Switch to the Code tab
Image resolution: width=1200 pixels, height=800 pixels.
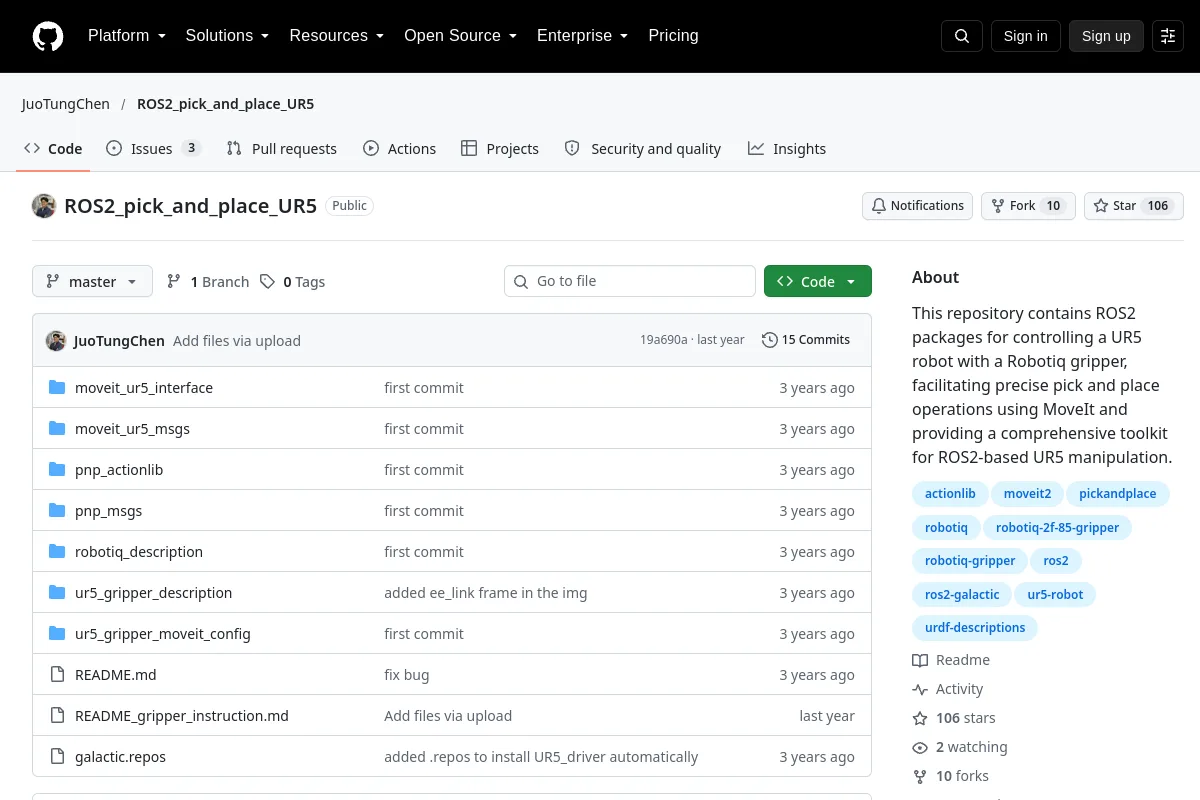pyautogui.click(x=54, y=148)
